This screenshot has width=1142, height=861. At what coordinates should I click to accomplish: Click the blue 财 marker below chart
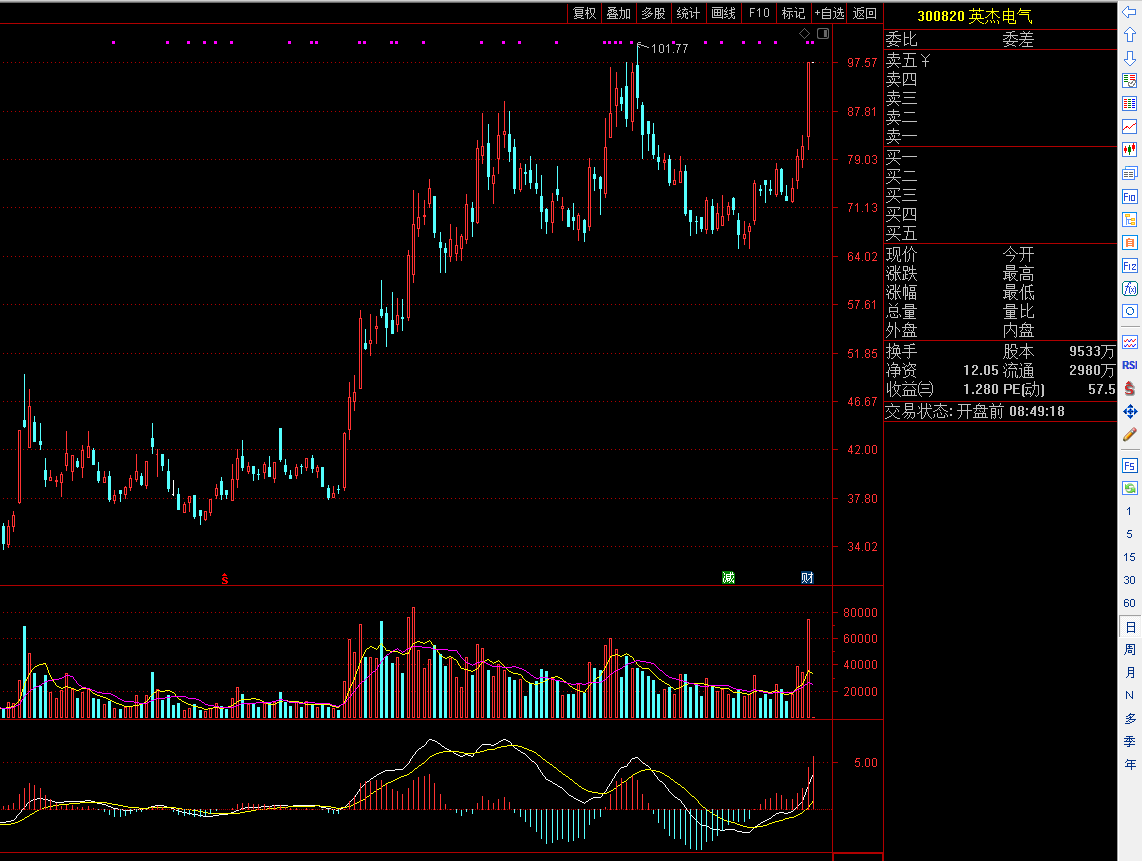(x=807, y=578)
